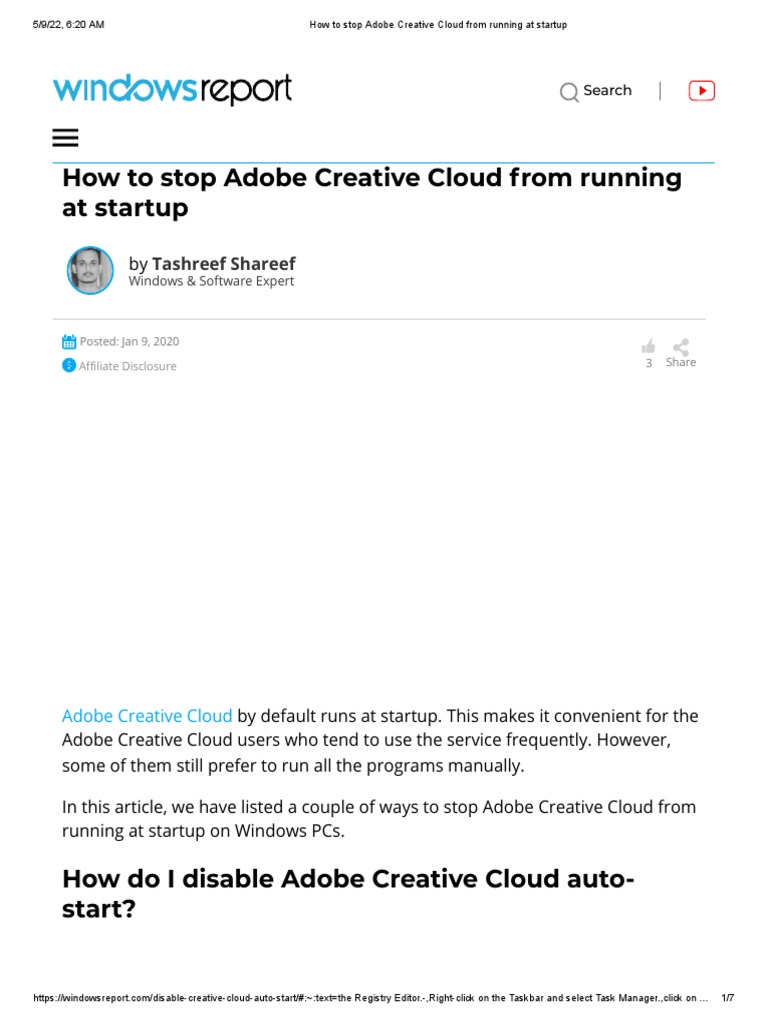The height and width of the screenshot is (1024, 768).
Task: Open the YouTube channel icon
Action: (702, 91)
